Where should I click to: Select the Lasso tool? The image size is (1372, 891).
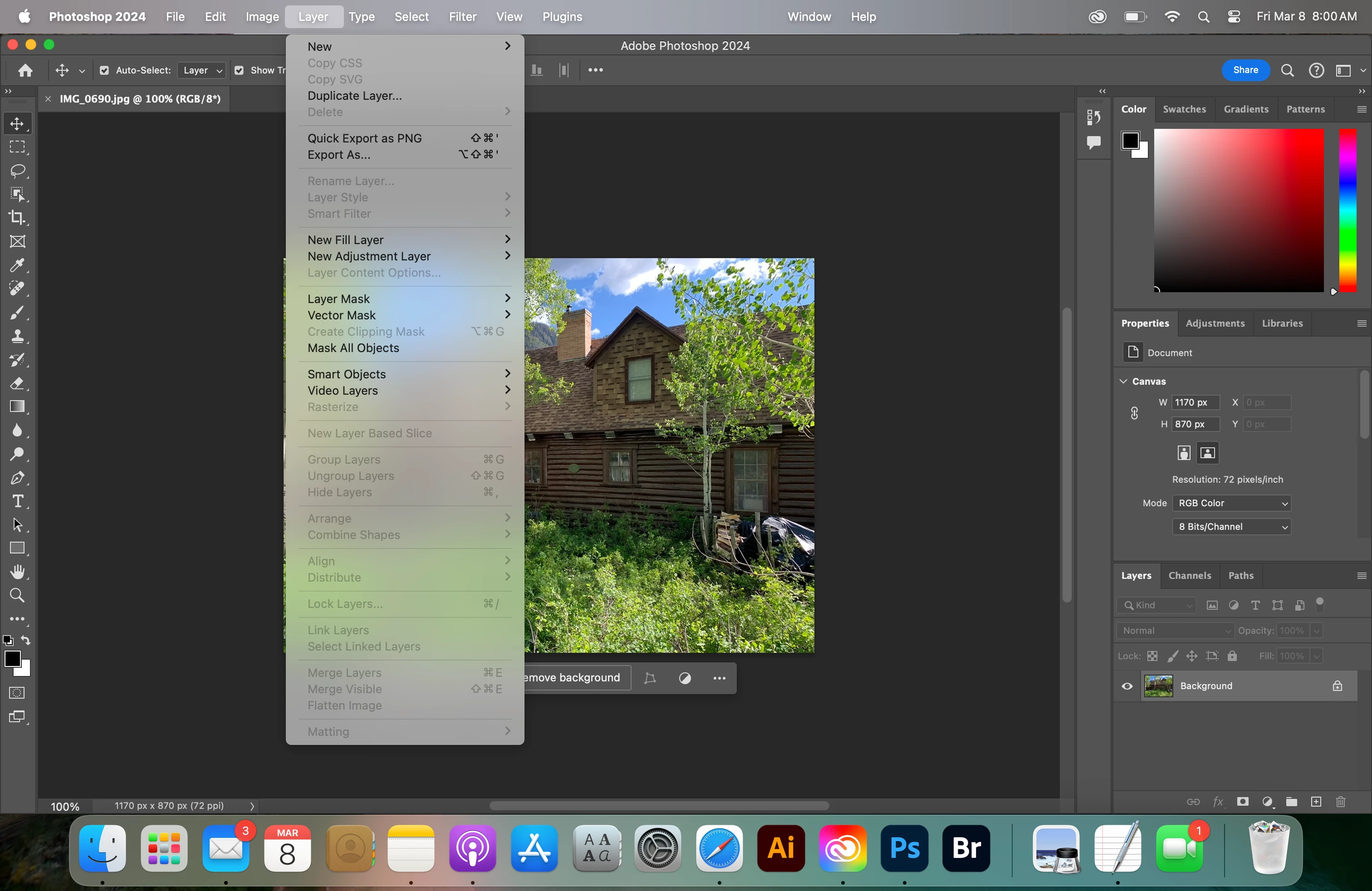tap(17, 171)
